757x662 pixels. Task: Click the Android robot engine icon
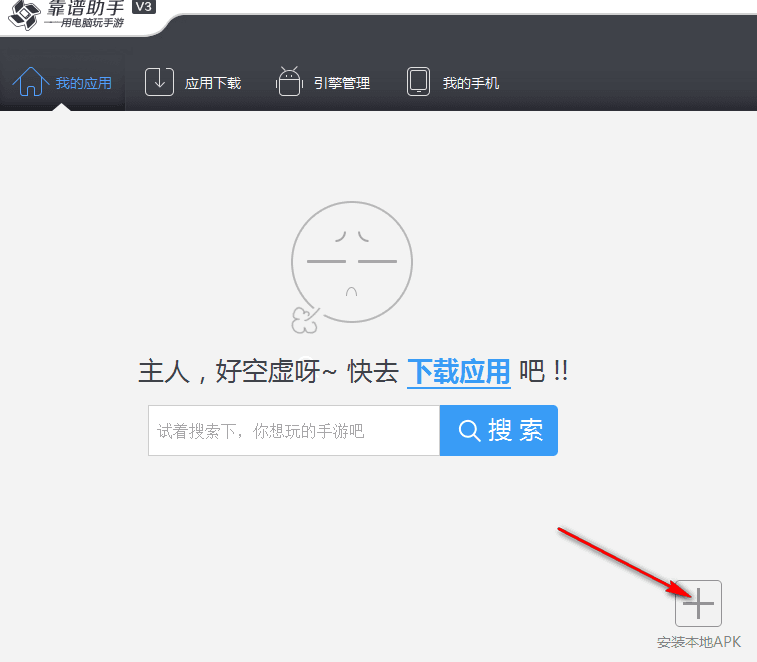point(289,82)
